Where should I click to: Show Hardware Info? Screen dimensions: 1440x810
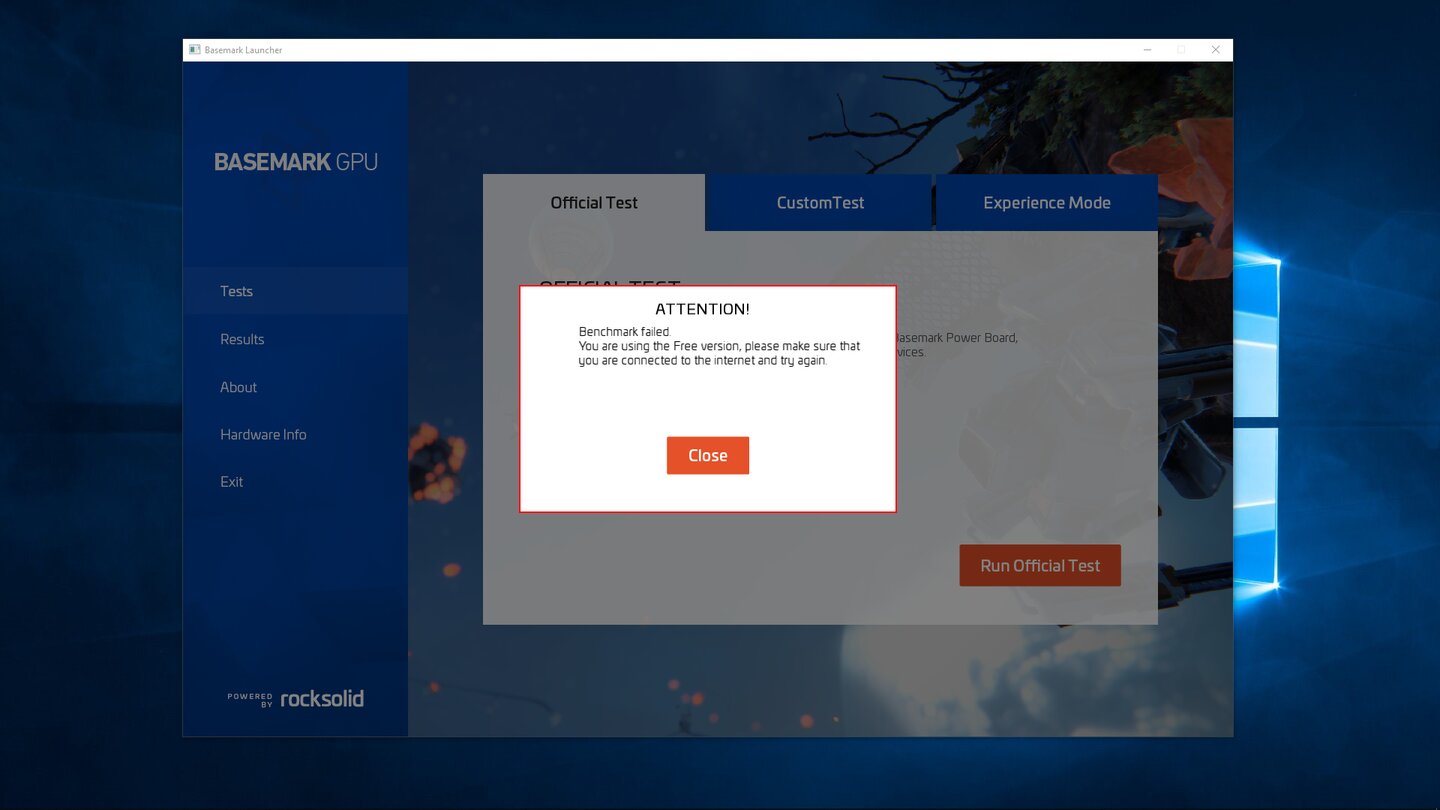[x=263, y=434]
